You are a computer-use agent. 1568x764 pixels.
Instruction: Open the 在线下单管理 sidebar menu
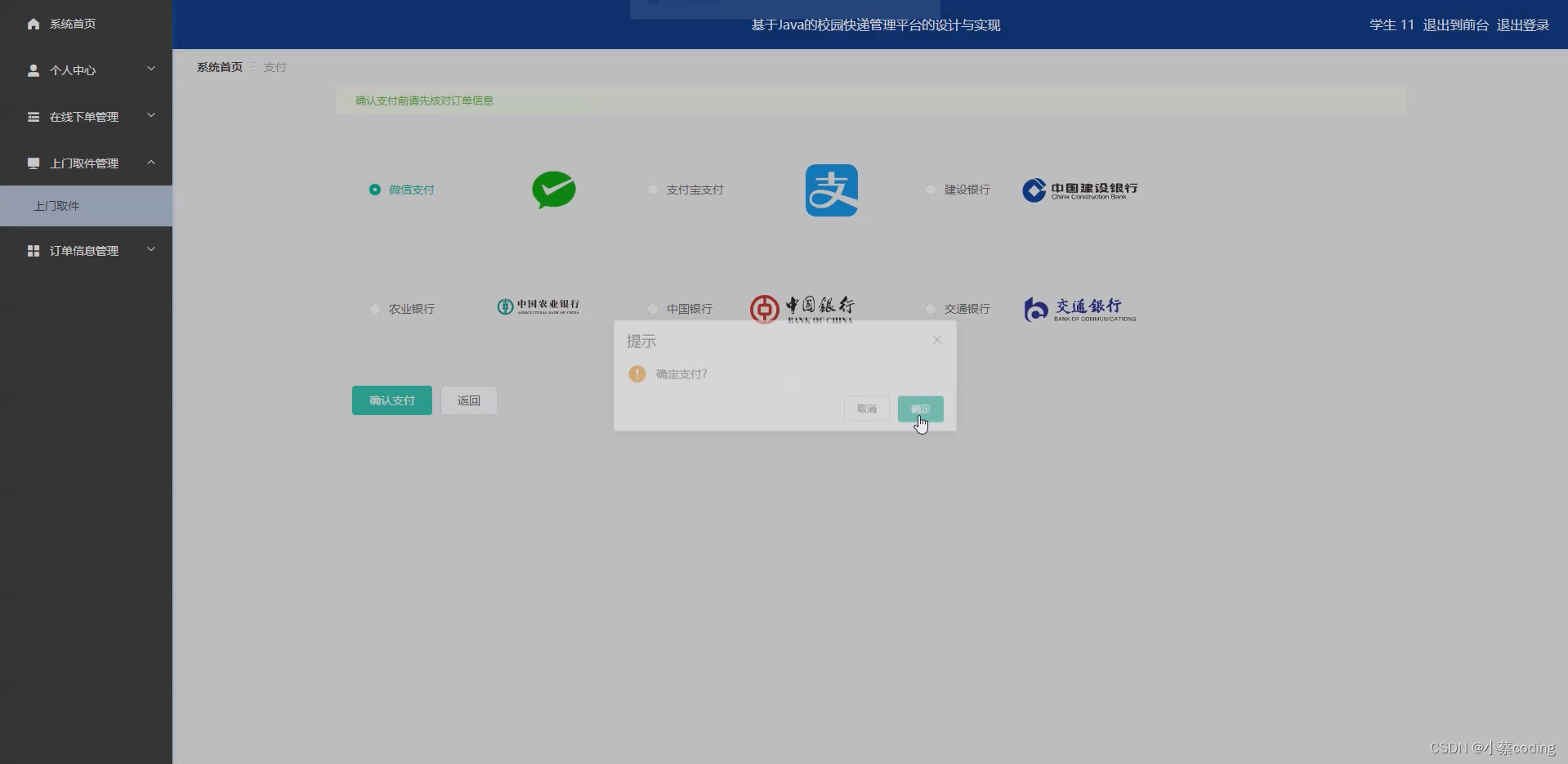pos(86,117)
